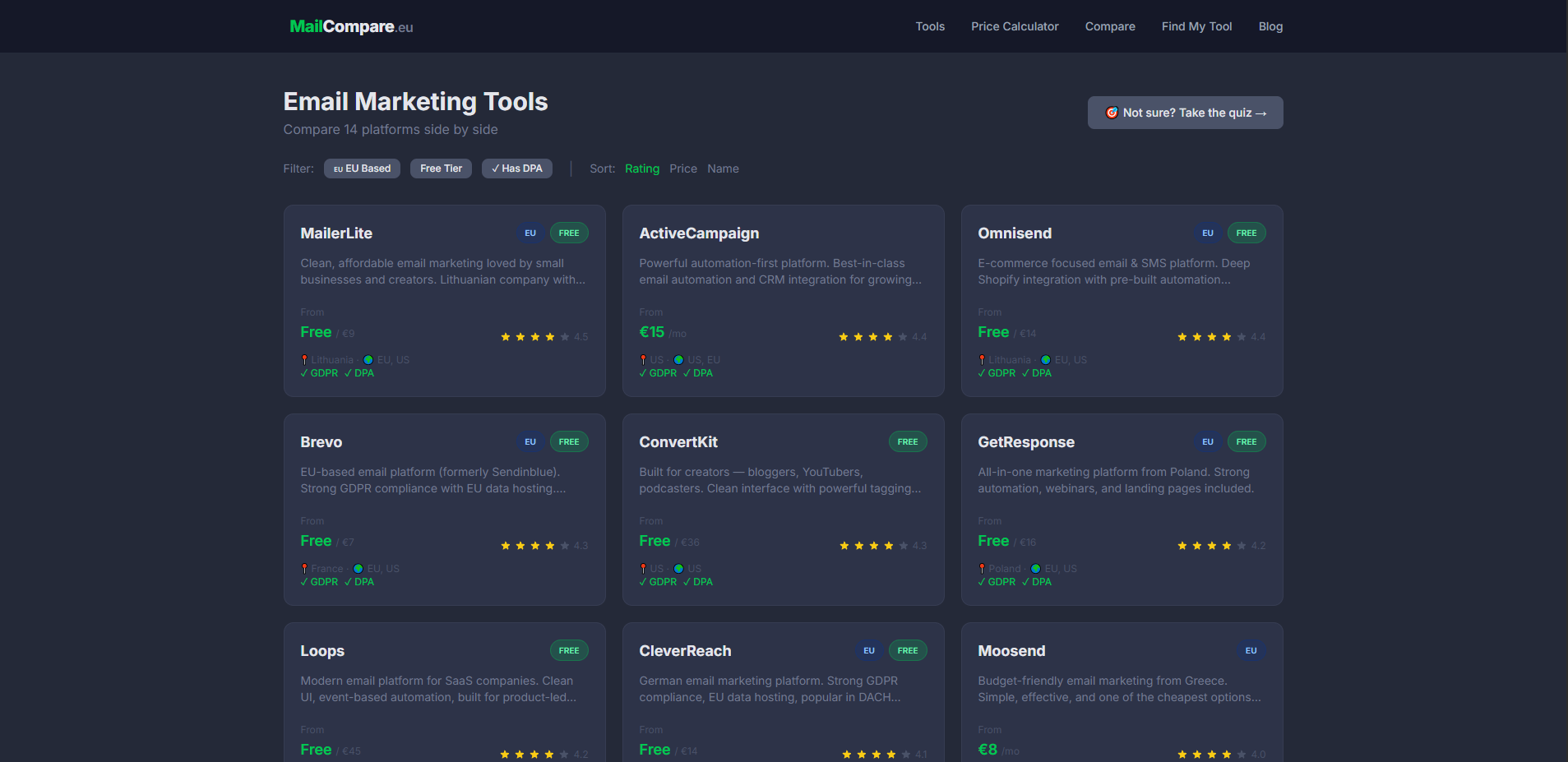The width and height of the screenshot is (1568, 762).
Task: Click '€8' price on Moosend card
Action: [988, 750]
